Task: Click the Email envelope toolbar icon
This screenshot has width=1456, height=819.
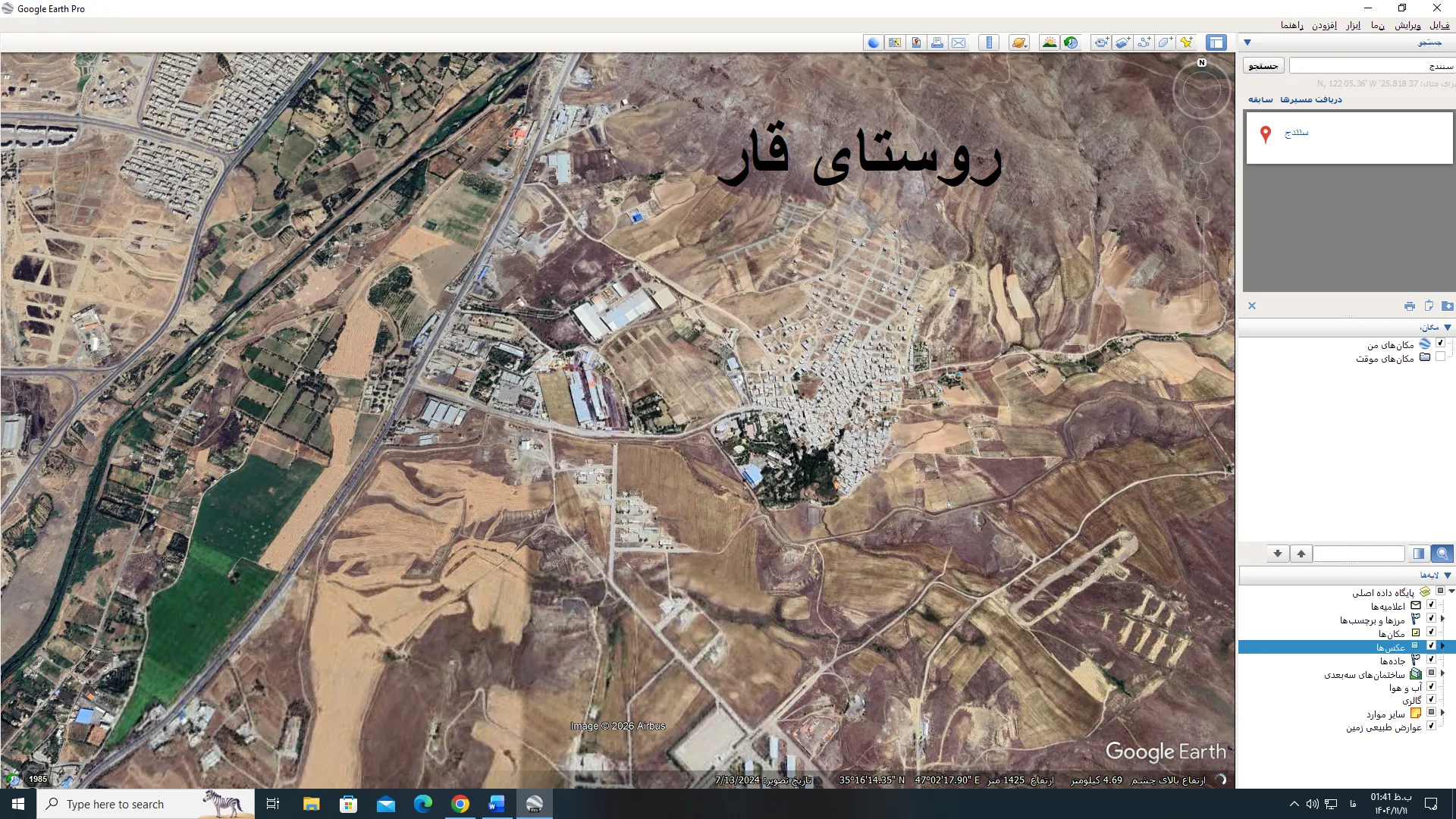Action: pyautogui.click(x=959, y=42)
